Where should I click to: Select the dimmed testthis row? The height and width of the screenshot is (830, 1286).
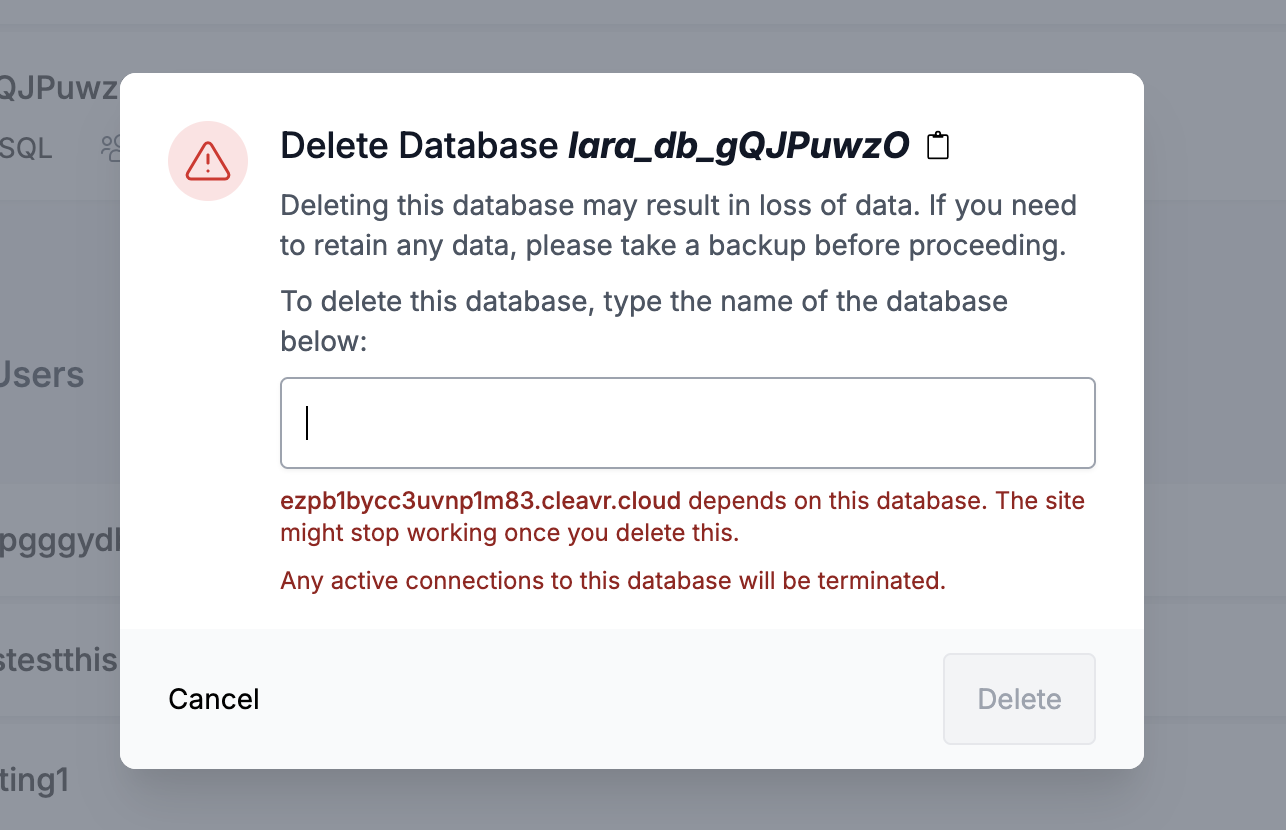(60, 660)
